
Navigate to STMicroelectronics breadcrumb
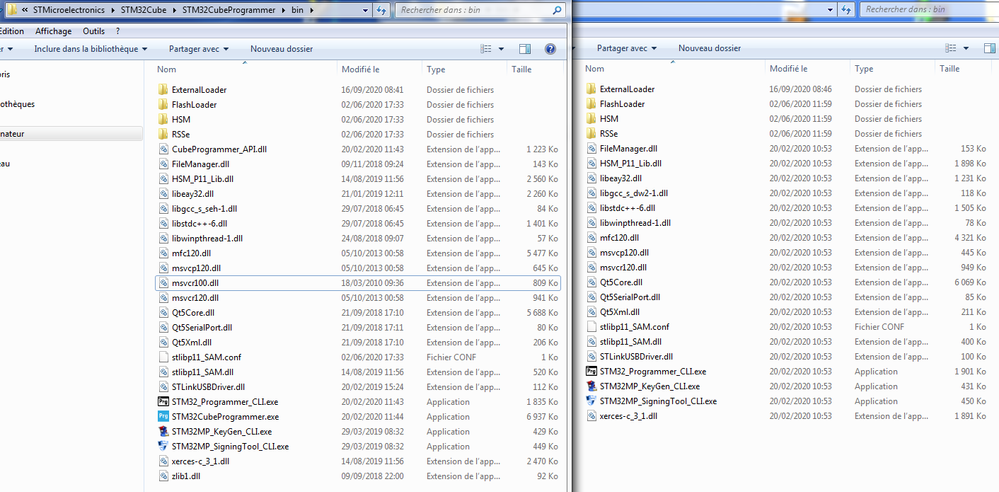click(x=69, y=10)
